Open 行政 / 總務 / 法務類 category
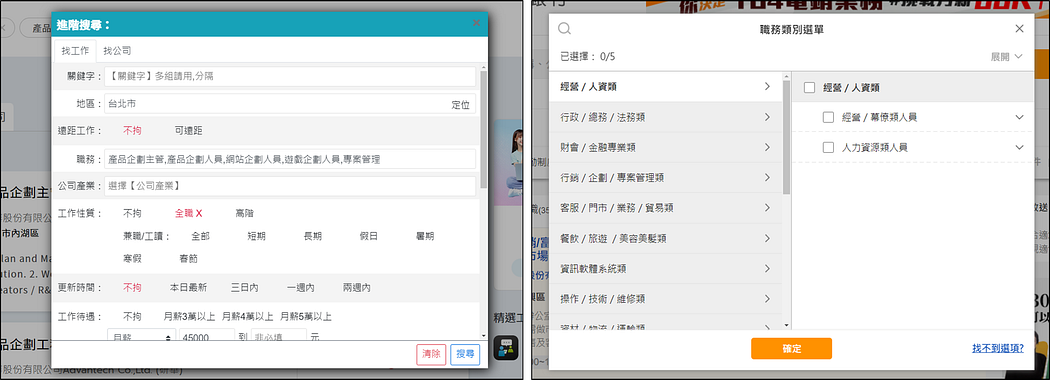The height and width of the screenshot is (380, 1050). tap(665, 117)
